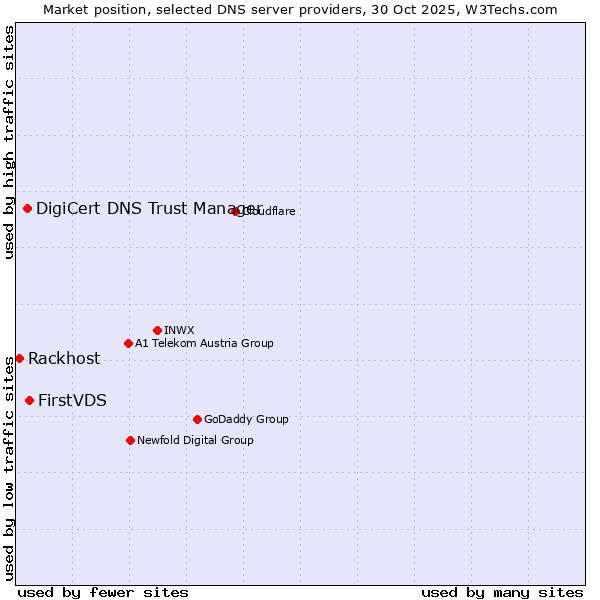Viewport: 600px width, 600px height.
Task: Select the Newfold Digital Group label
Action: coord(195,440)
